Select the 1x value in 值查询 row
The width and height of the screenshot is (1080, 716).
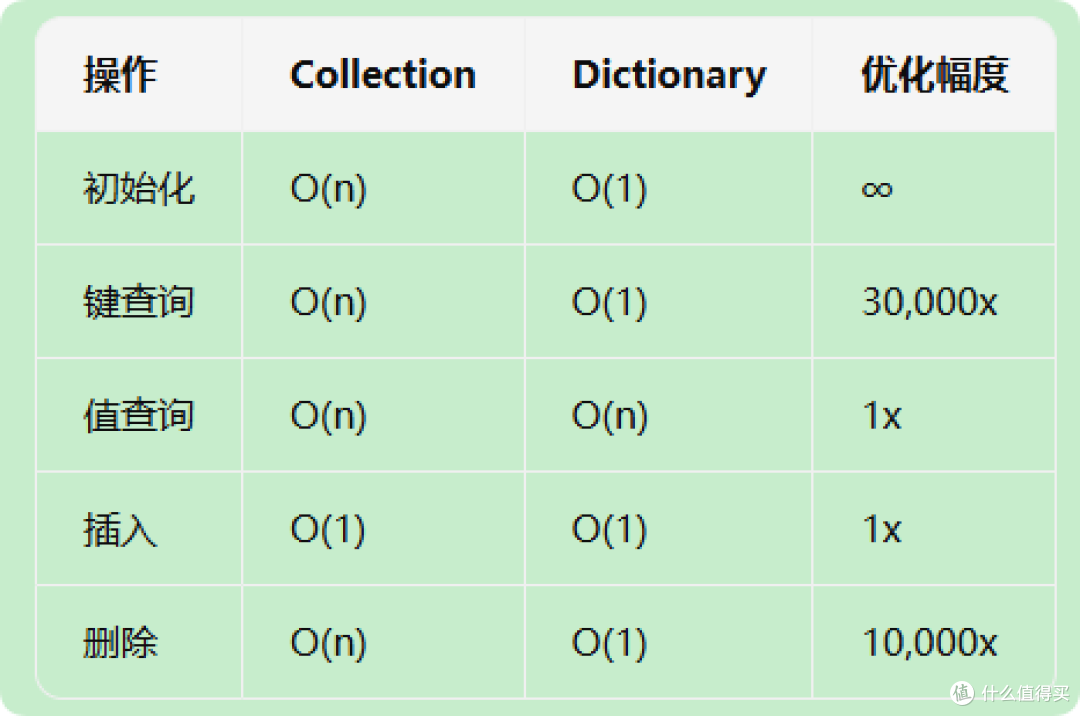point(882,416)
